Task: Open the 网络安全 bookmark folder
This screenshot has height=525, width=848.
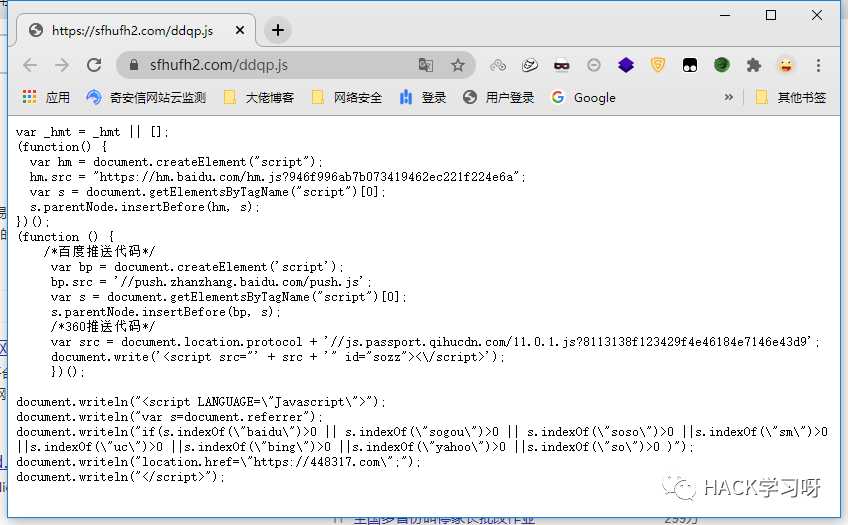Action: pyautogui.click(x=347, y=97)
